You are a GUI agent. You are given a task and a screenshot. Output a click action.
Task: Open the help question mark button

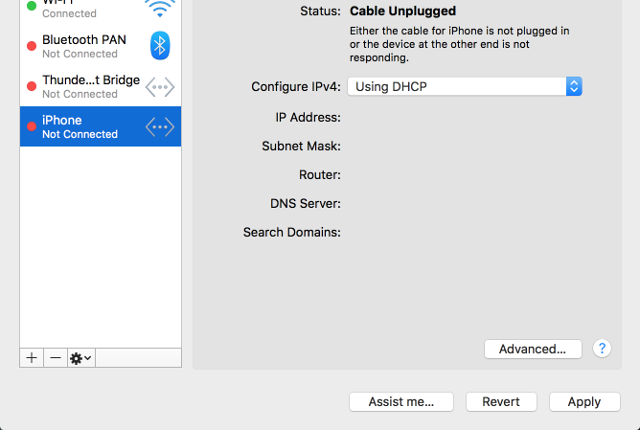(602, 348)
